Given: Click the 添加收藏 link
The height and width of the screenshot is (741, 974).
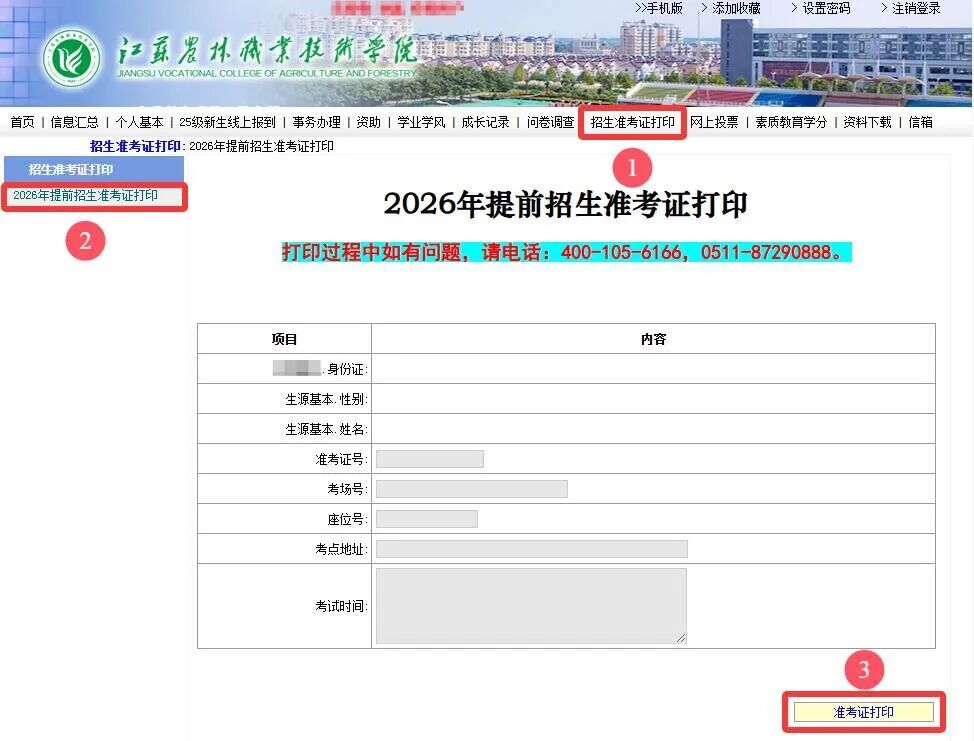Looking at the screenshot, I should 736,8.
